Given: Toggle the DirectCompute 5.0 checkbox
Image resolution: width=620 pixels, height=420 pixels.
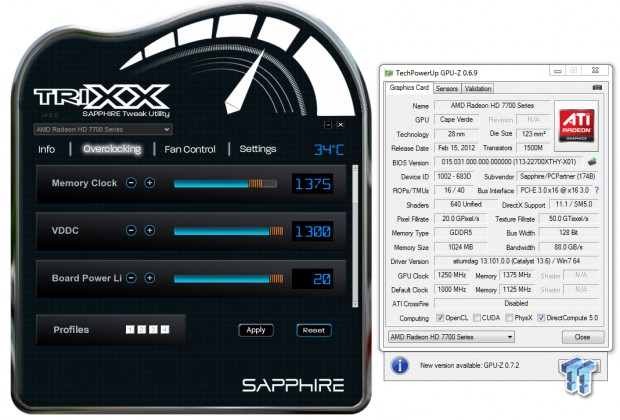Looking at the screenshot, I should point(541,318).
